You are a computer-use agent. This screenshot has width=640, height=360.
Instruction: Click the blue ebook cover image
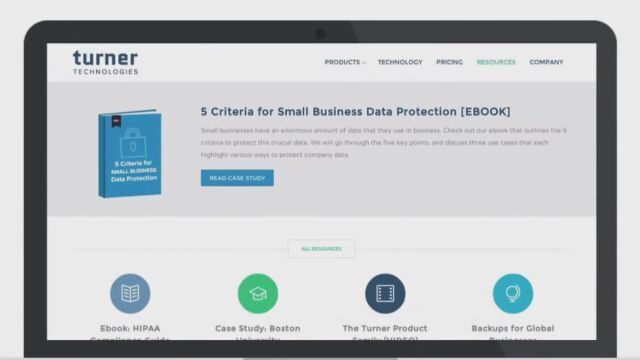pyautogui.click(x=130, y=153)
